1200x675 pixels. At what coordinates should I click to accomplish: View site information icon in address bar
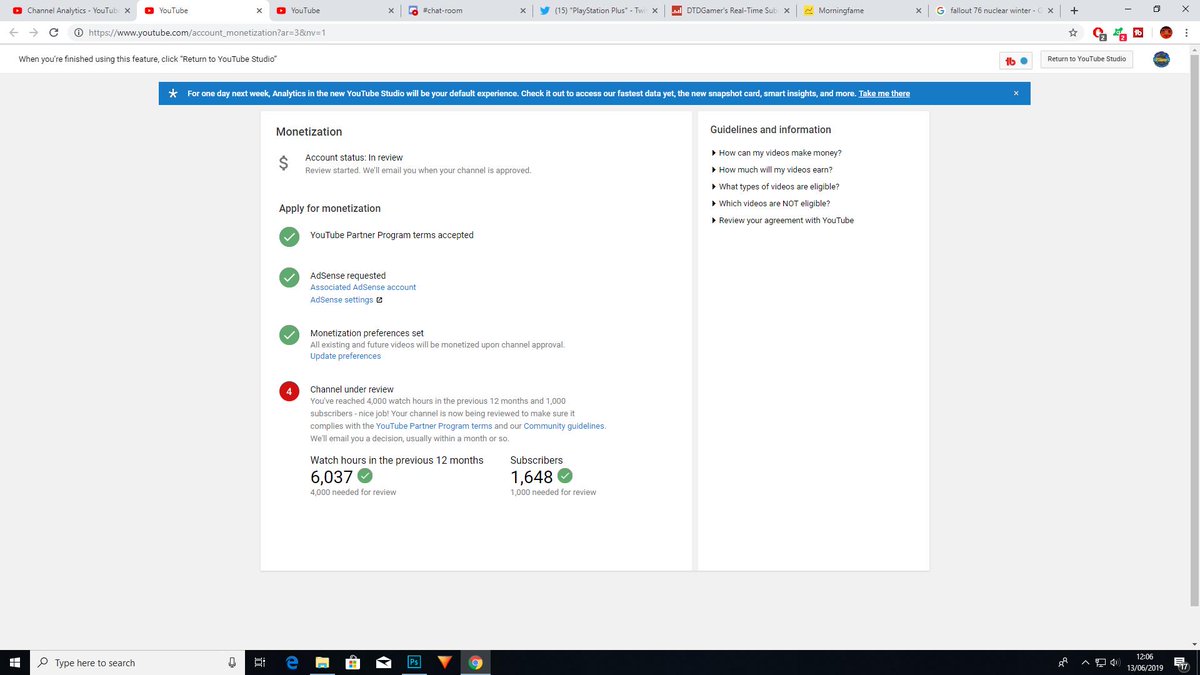tap(78, 33)
